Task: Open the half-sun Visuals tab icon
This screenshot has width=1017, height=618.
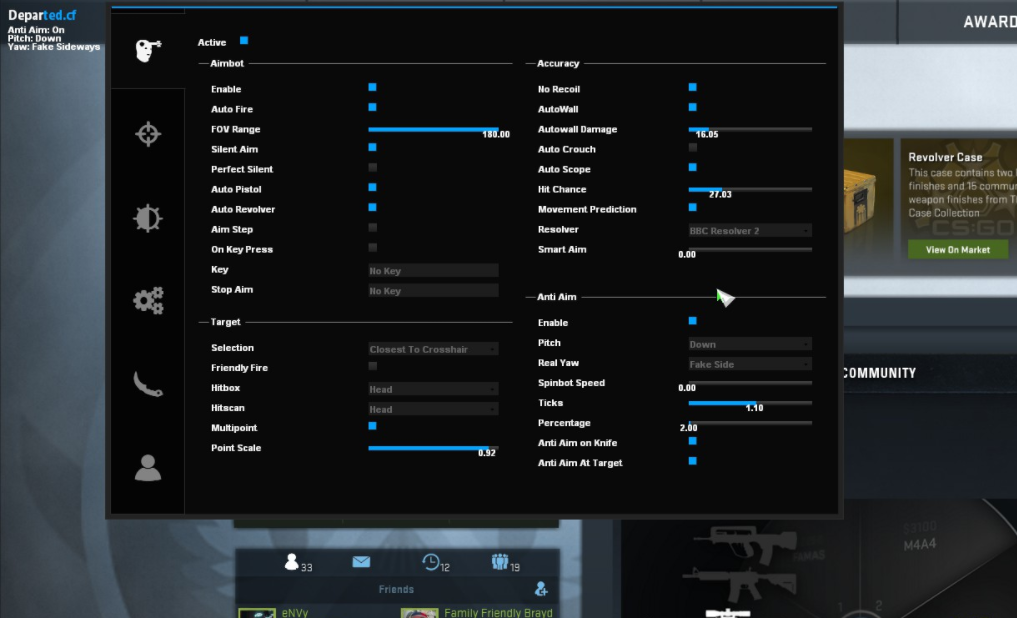Action: [x=148, y=218]
